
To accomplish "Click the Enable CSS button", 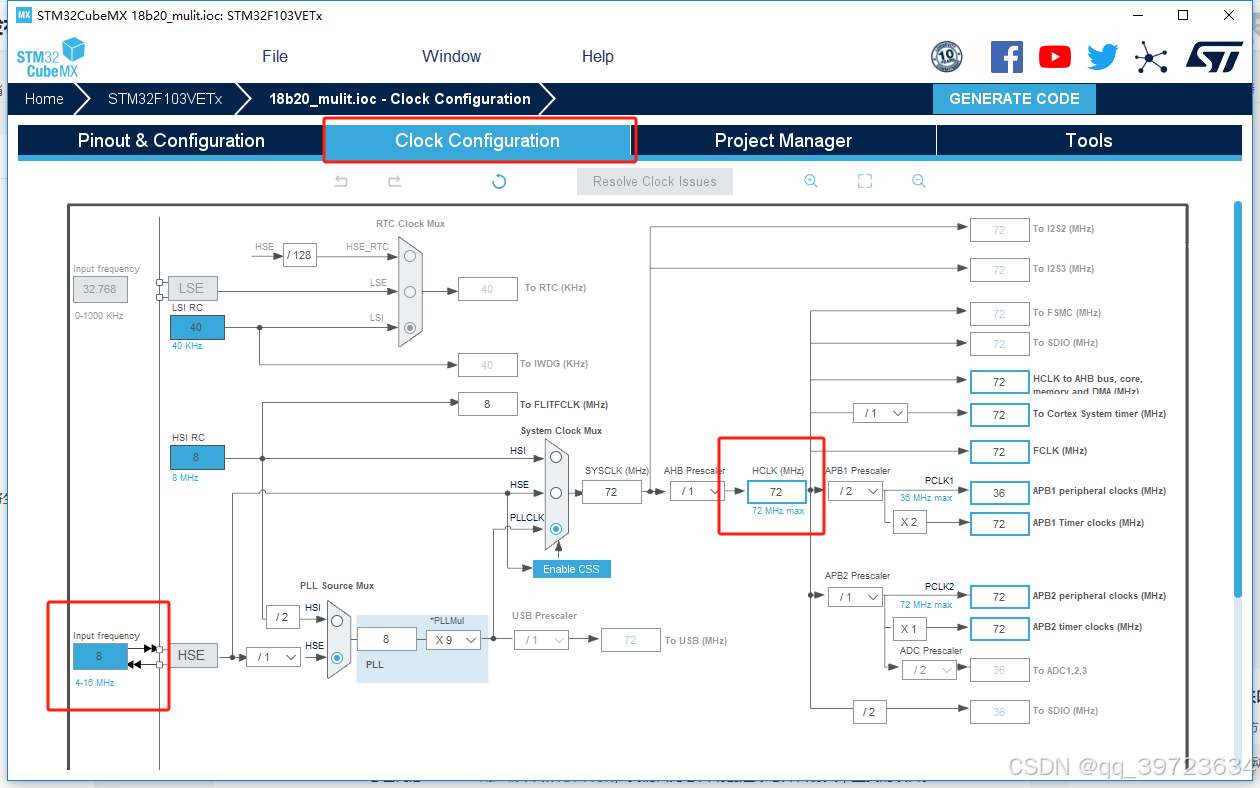I will click(x=571, y=569).
